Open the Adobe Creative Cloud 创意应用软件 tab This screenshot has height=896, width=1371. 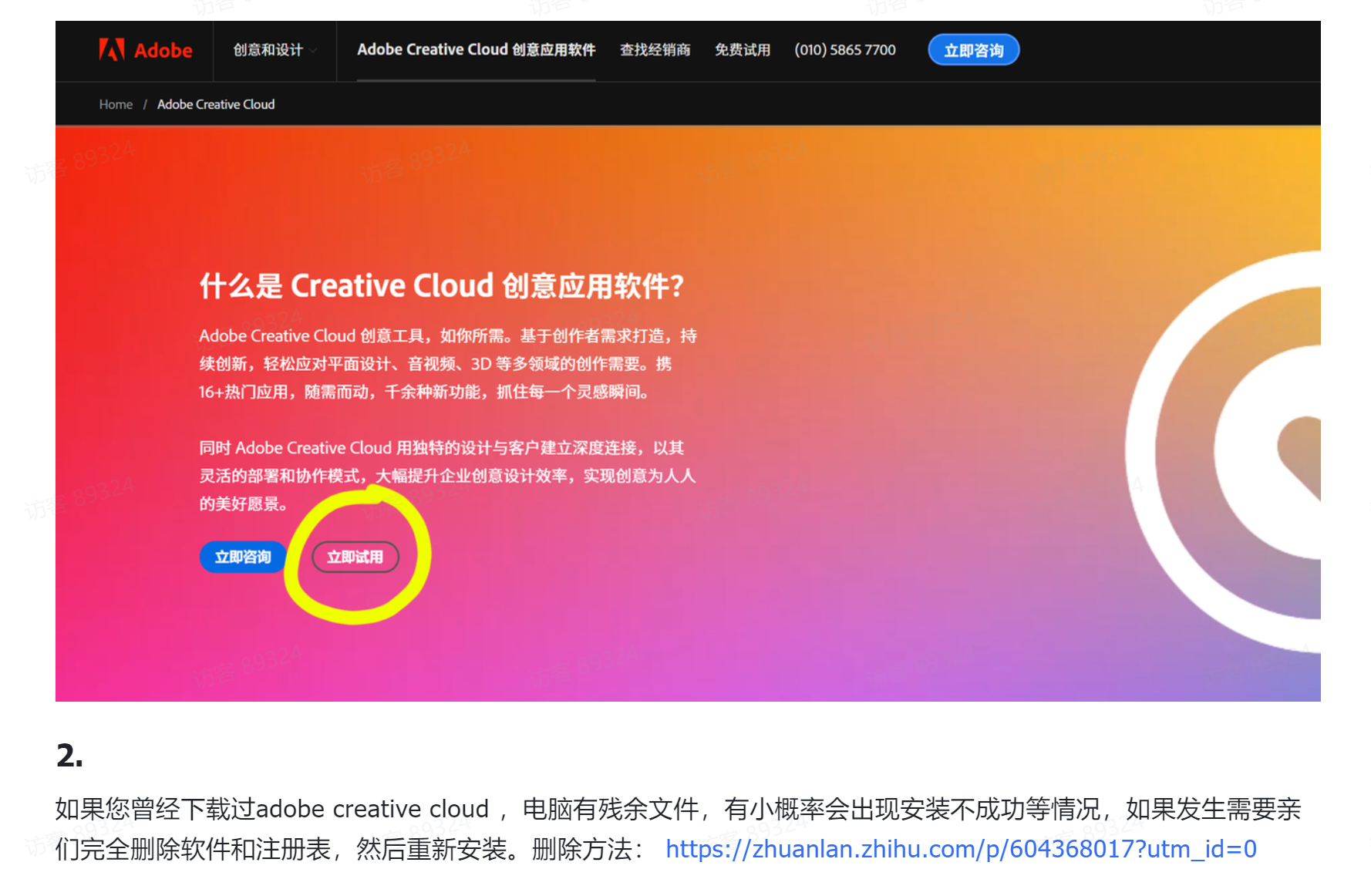(x=476, y=50)
